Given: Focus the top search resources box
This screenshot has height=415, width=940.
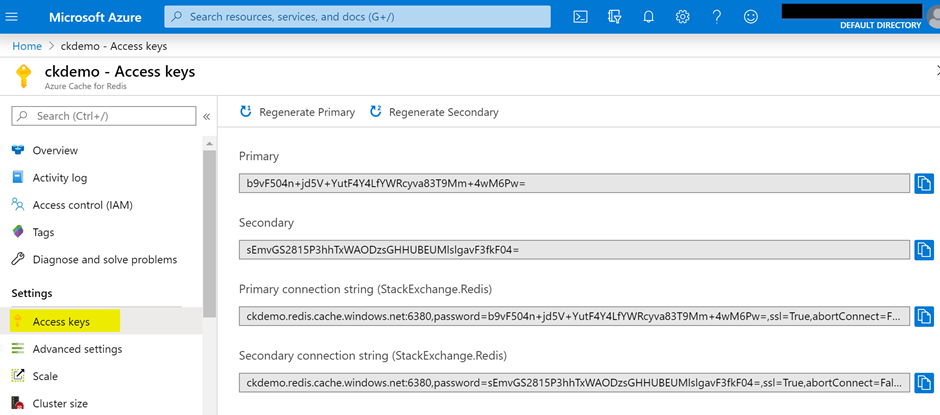Looking at the screenshot, I should 357,17.
